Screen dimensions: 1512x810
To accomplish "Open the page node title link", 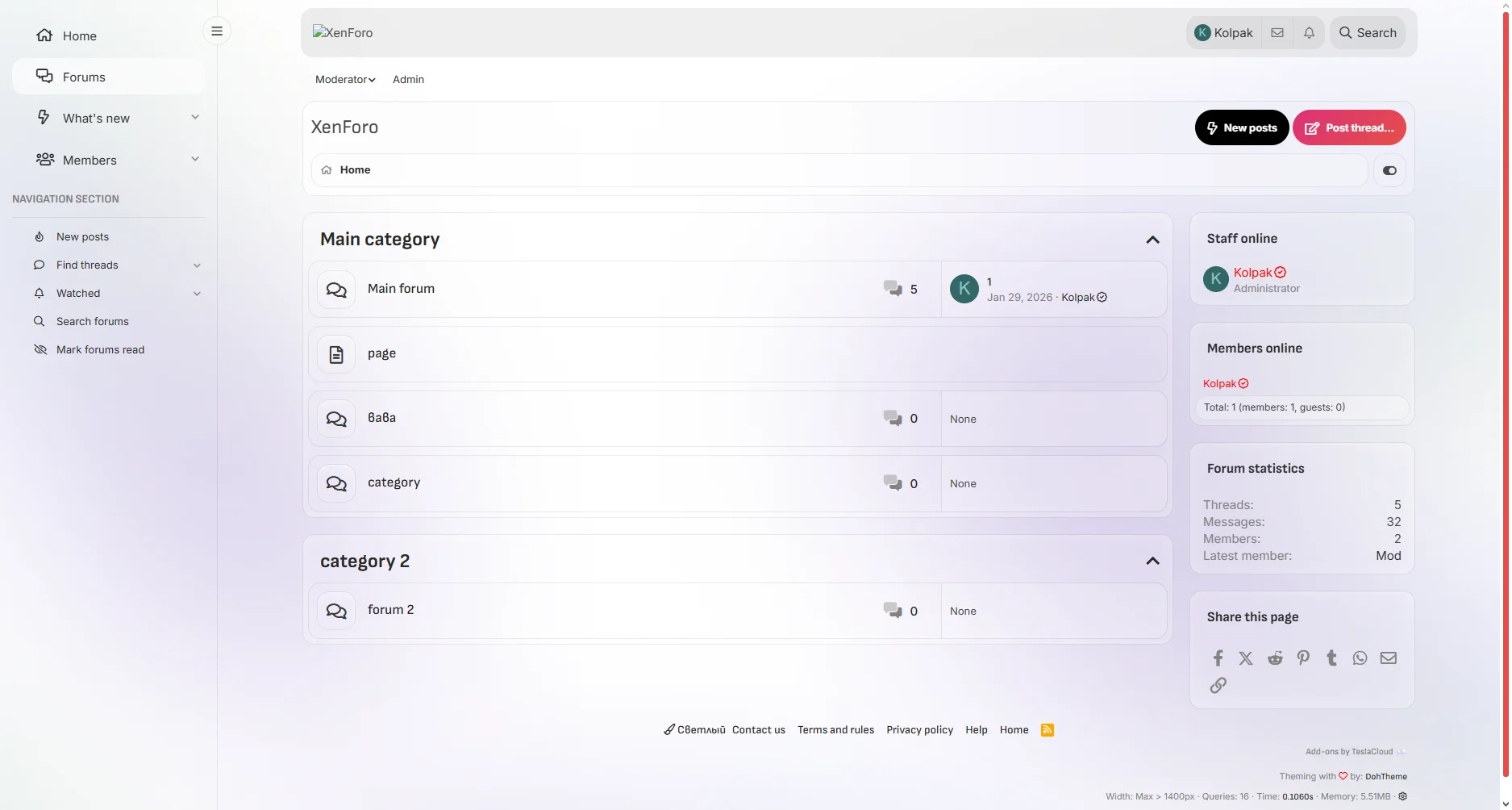I will 381,353.
